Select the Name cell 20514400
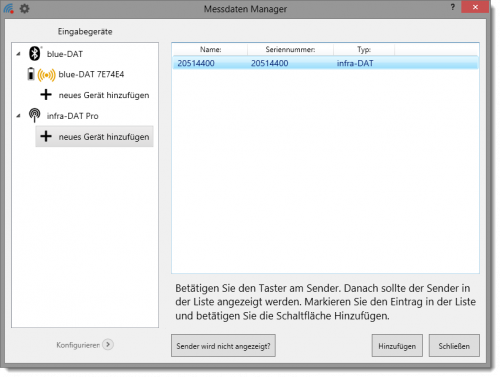 tap(196, 63)
